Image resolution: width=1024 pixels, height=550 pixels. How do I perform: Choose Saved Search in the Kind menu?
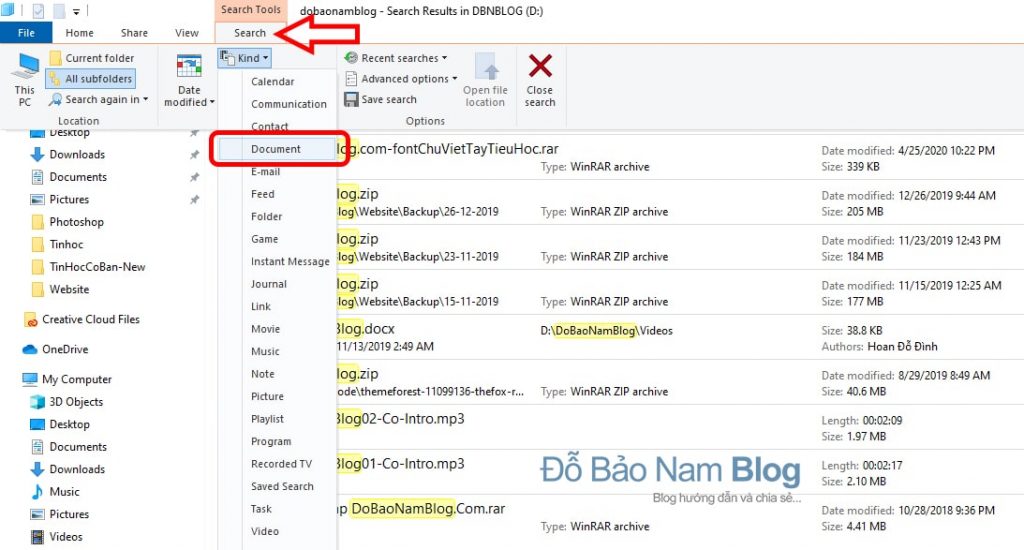coord(278,487)
